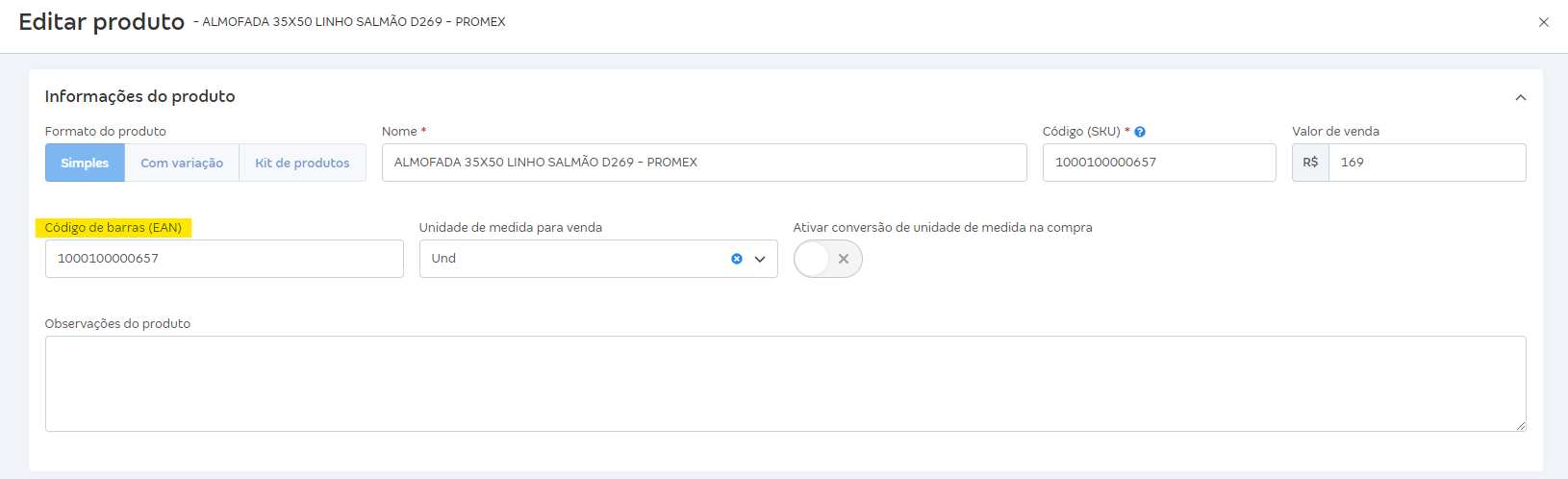Click the Editar produto title
This screenshot has height=479, width=1568.
click(x=102, y=22)
